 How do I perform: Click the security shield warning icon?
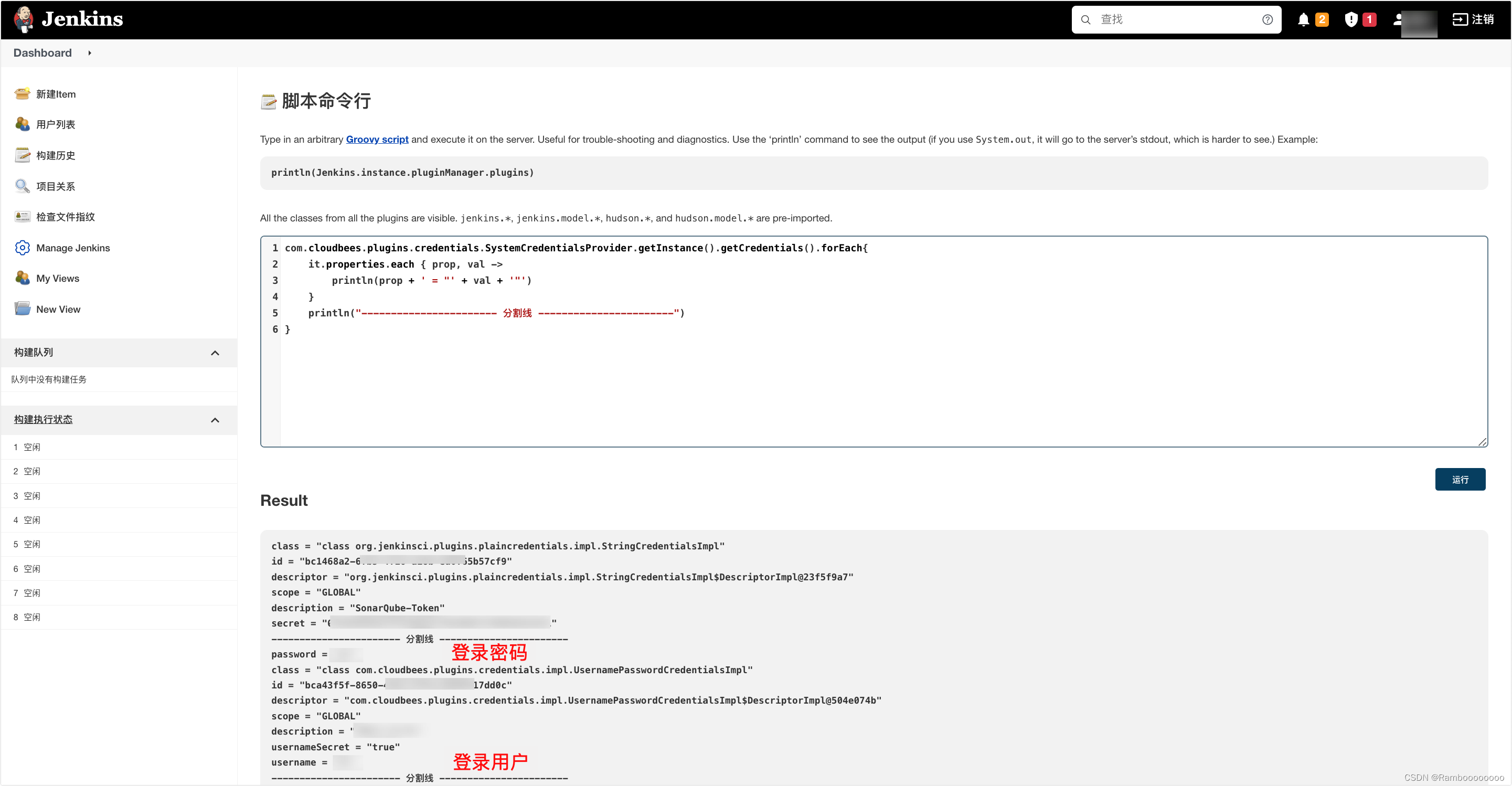[1350, 19]
